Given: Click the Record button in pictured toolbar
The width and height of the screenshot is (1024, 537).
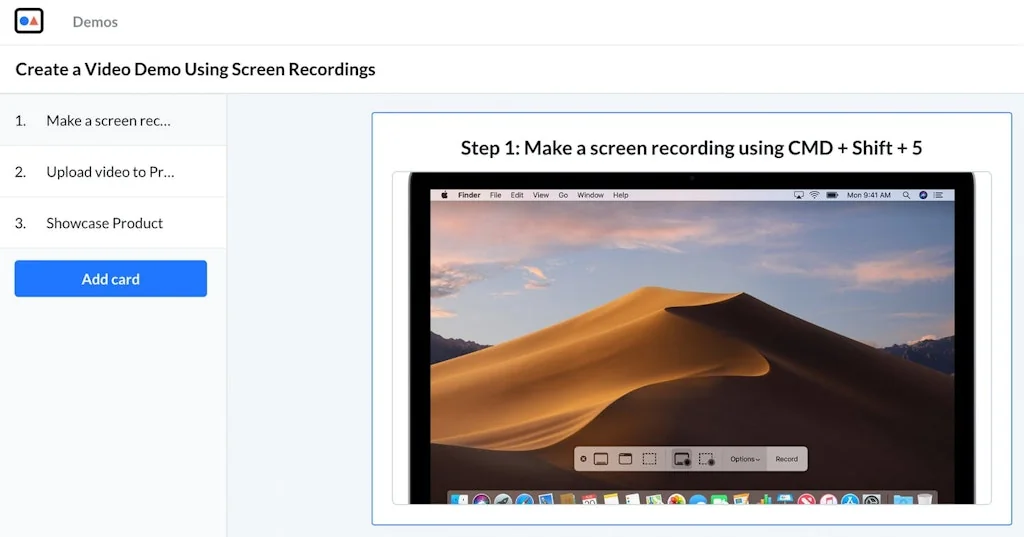Looking at the screenshot, I should click(x=786, y=459).
